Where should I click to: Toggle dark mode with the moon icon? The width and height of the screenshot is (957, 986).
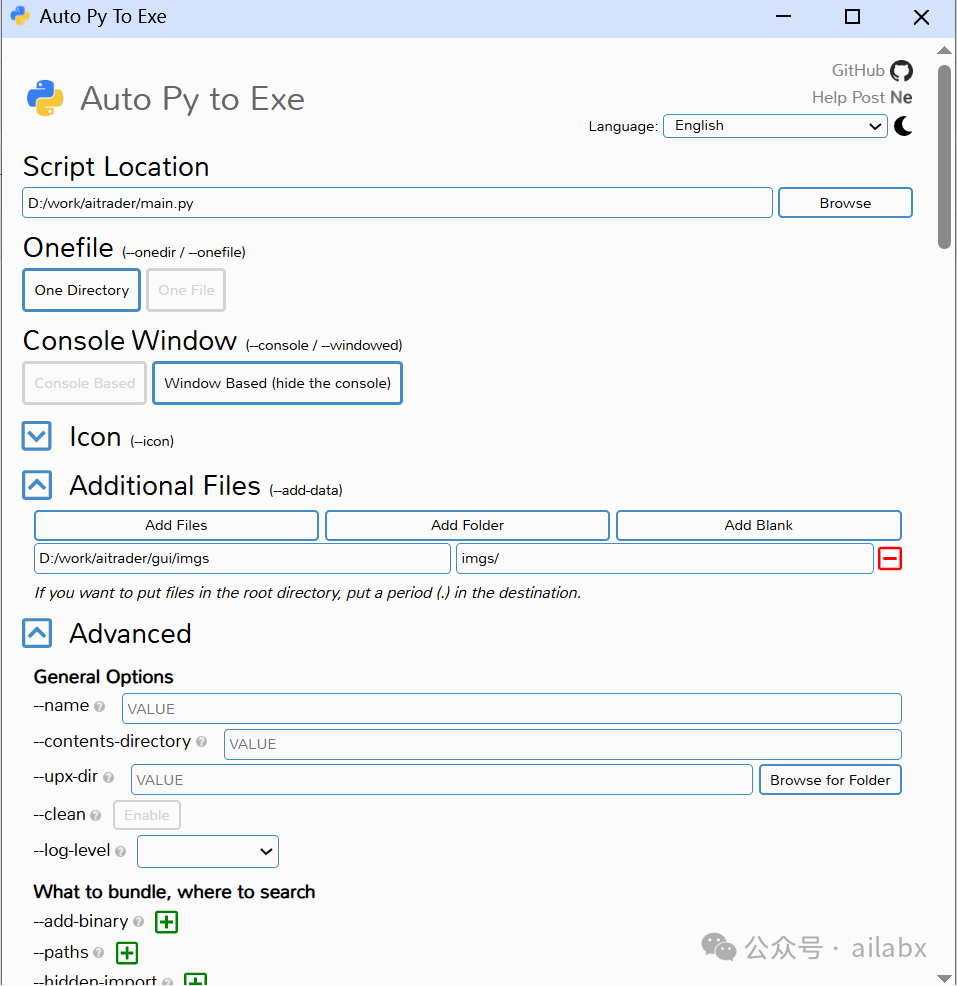[x=904, y=126]
